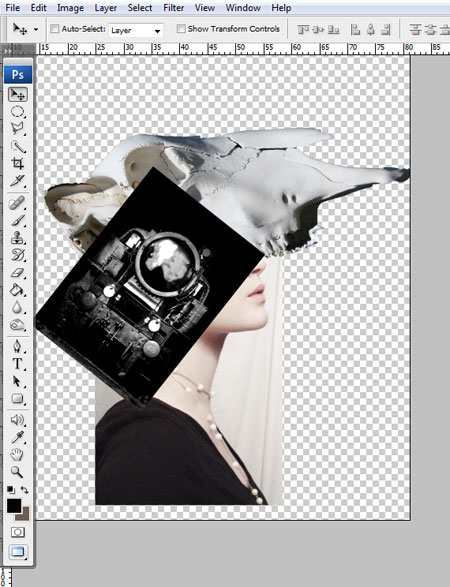This screenshot has width=450, height=587.
Task: Click the Ps logo button
Action: click(x=18, y=74)
